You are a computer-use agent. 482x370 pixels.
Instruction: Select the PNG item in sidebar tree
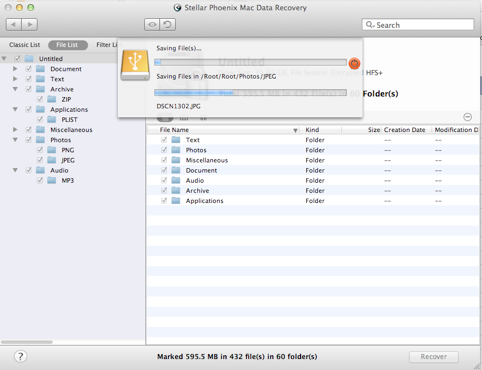pos(68,150)
